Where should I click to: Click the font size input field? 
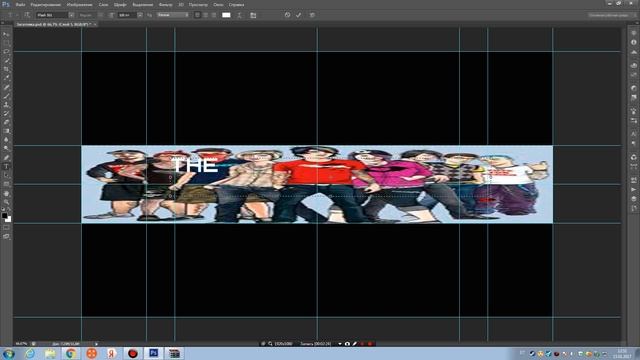[127, 15]
